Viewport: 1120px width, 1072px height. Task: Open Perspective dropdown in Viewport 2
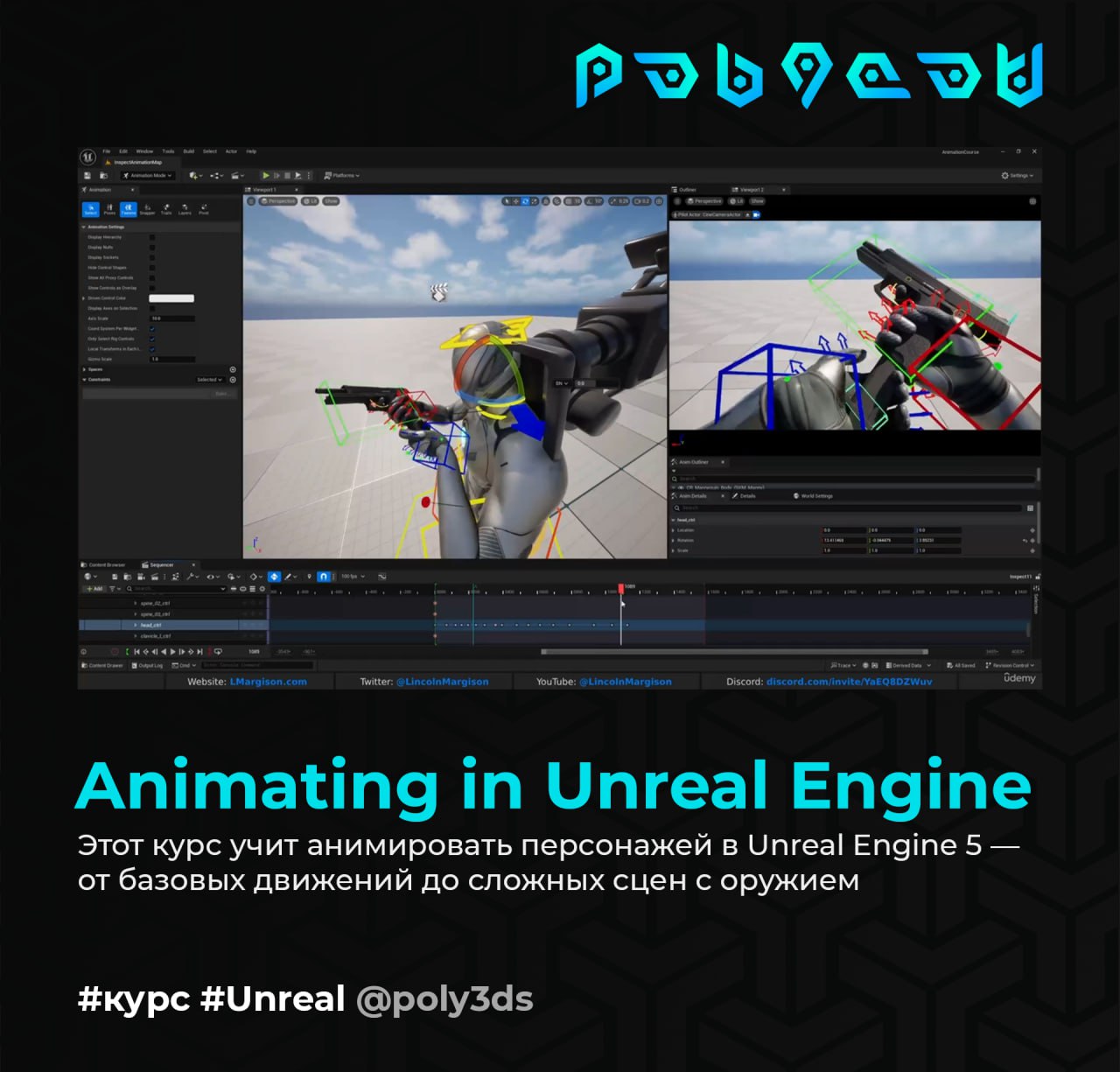click(x=704, y=201)
